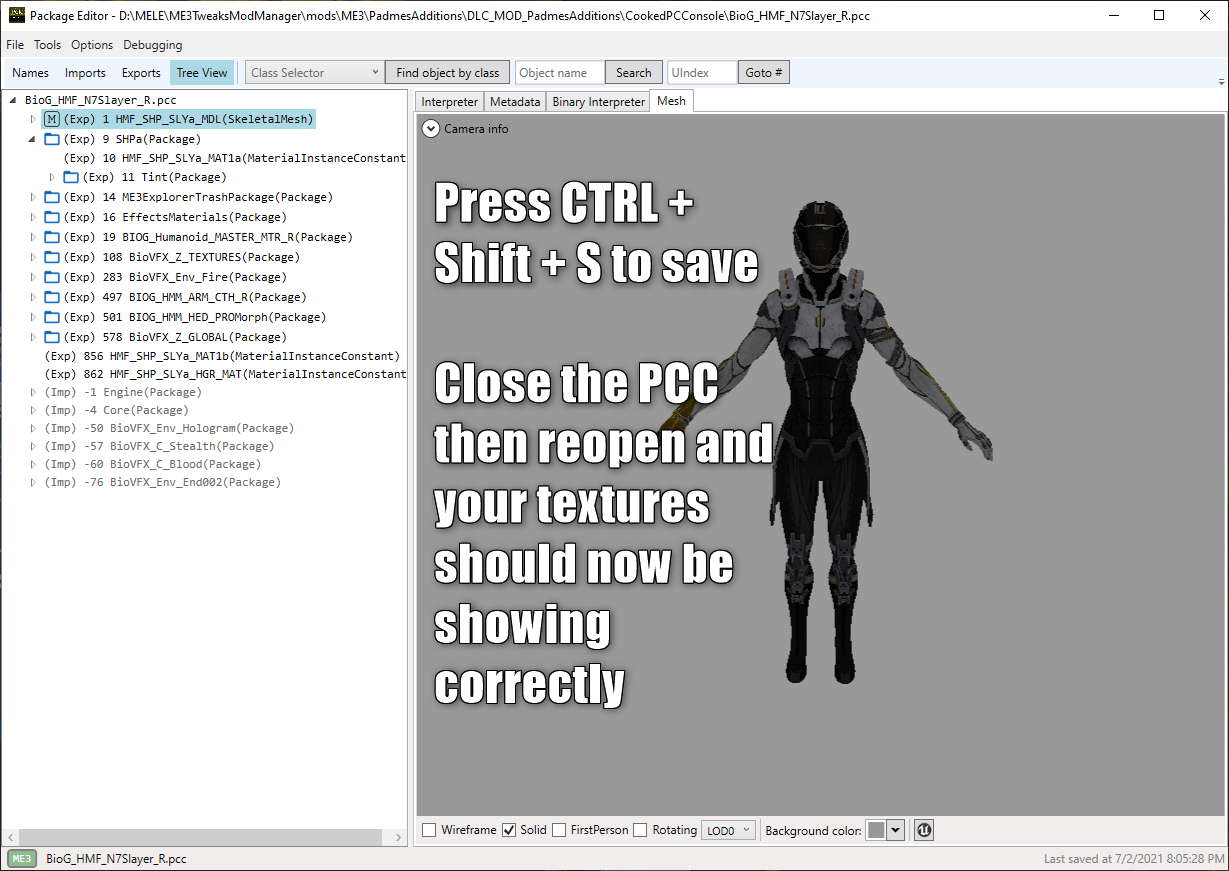
Task: Select HMF_SHP_SLYa_MAT1a material export
Action: coord(234,158)
